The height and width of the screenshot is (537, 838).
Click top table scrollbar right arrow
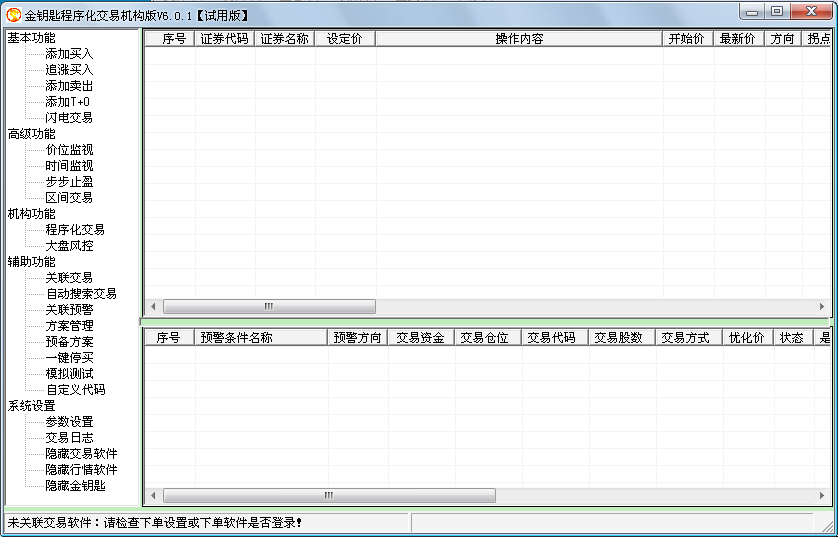(822, 307)
